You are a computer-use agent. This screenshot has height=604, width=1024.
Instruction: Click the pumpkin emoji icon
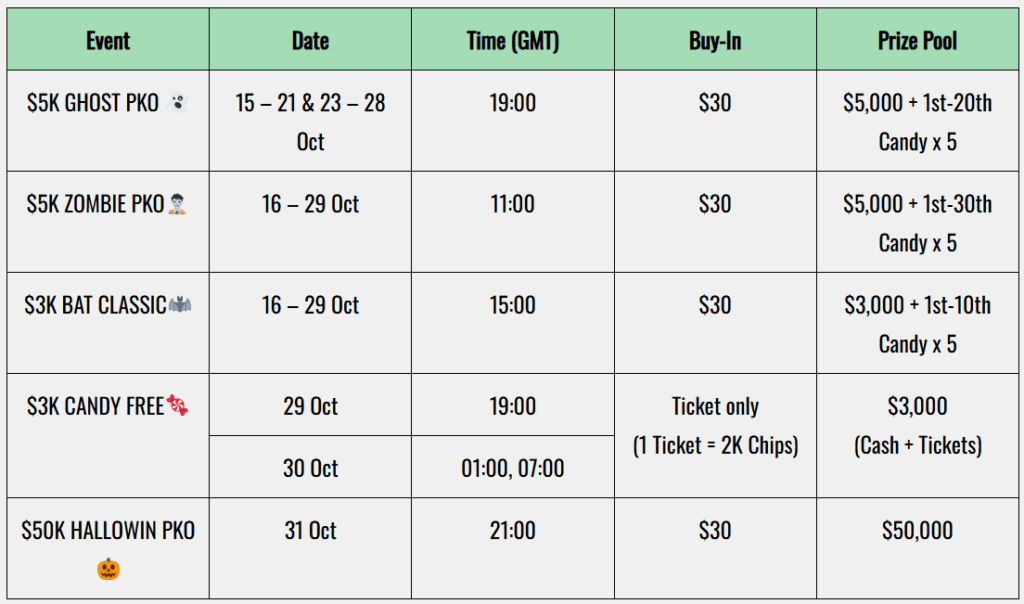coord(108,570)
